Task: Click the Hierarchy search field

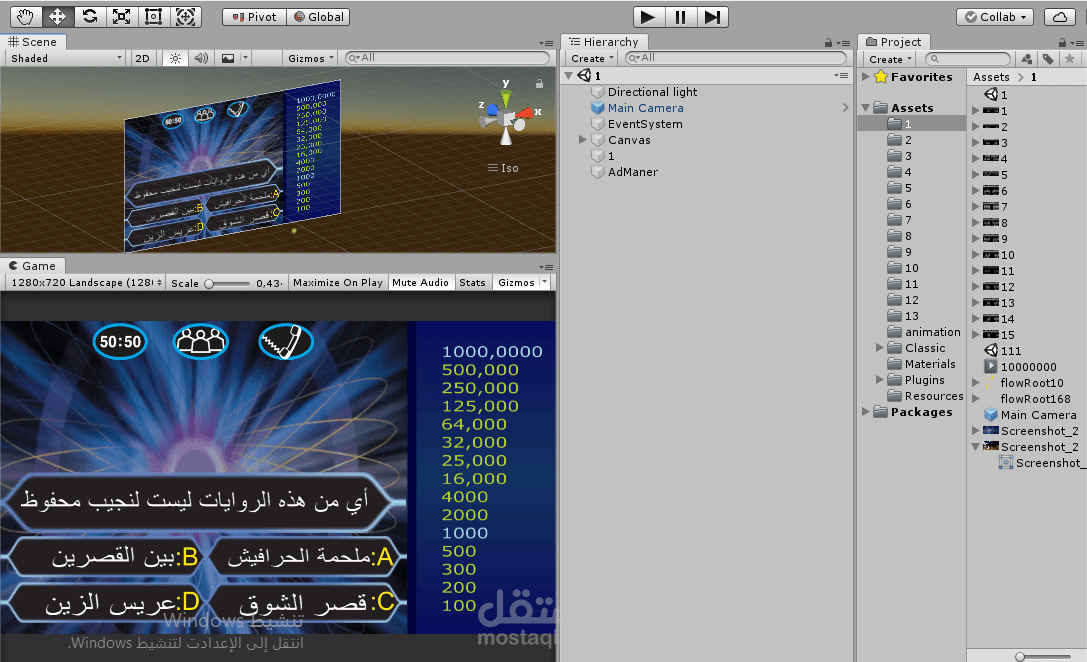Action: 736,58
